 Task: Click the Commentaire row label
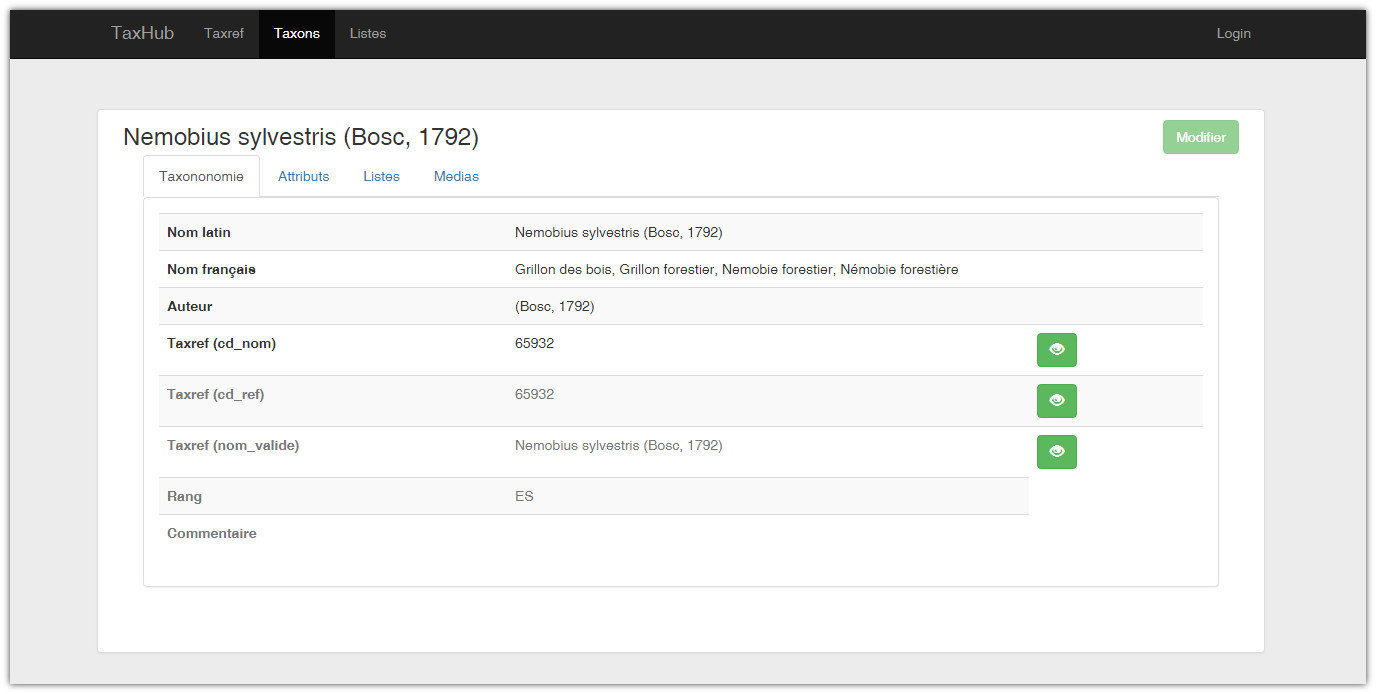point(212,533)
